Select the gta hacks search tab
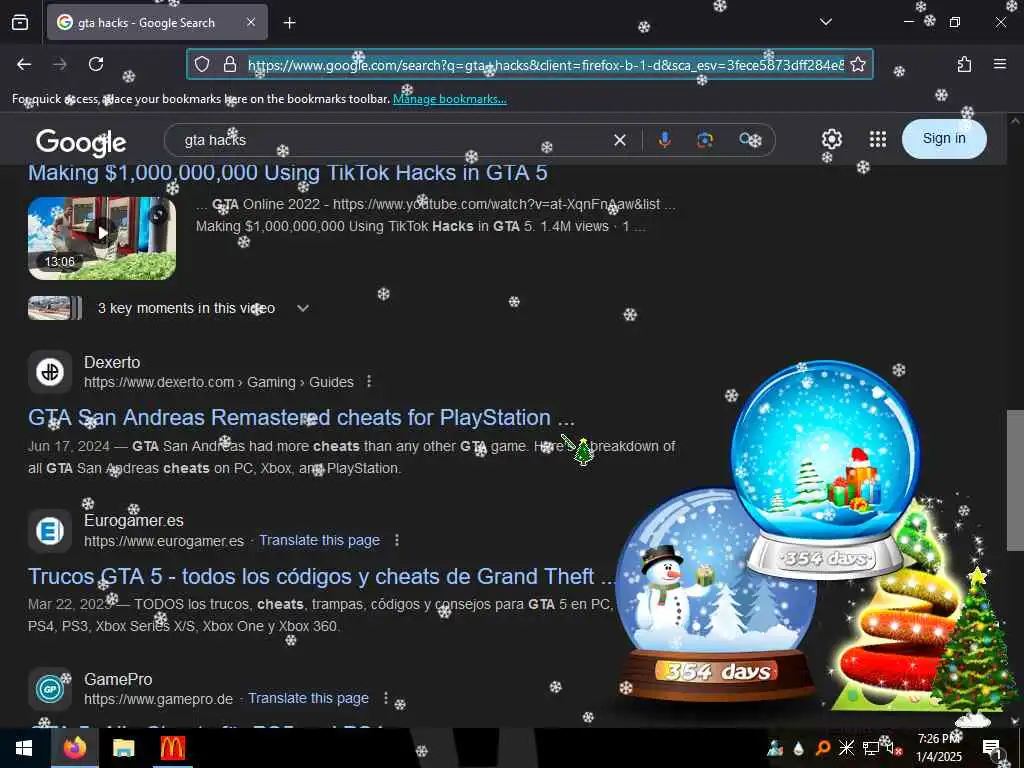 pyautogui.click(x=157, y=23)
